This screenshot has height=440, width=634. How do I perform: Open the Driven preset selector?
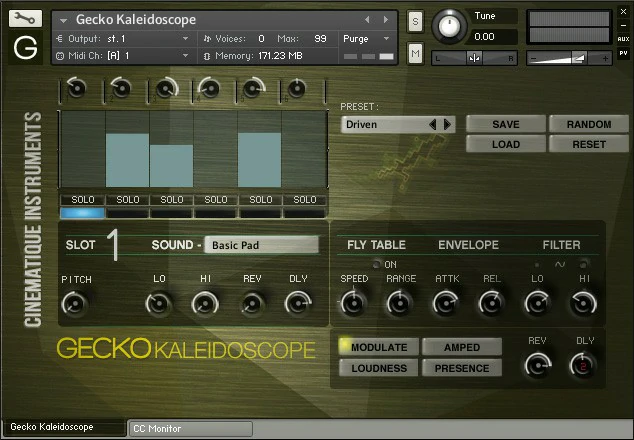(x=398, y=125)
